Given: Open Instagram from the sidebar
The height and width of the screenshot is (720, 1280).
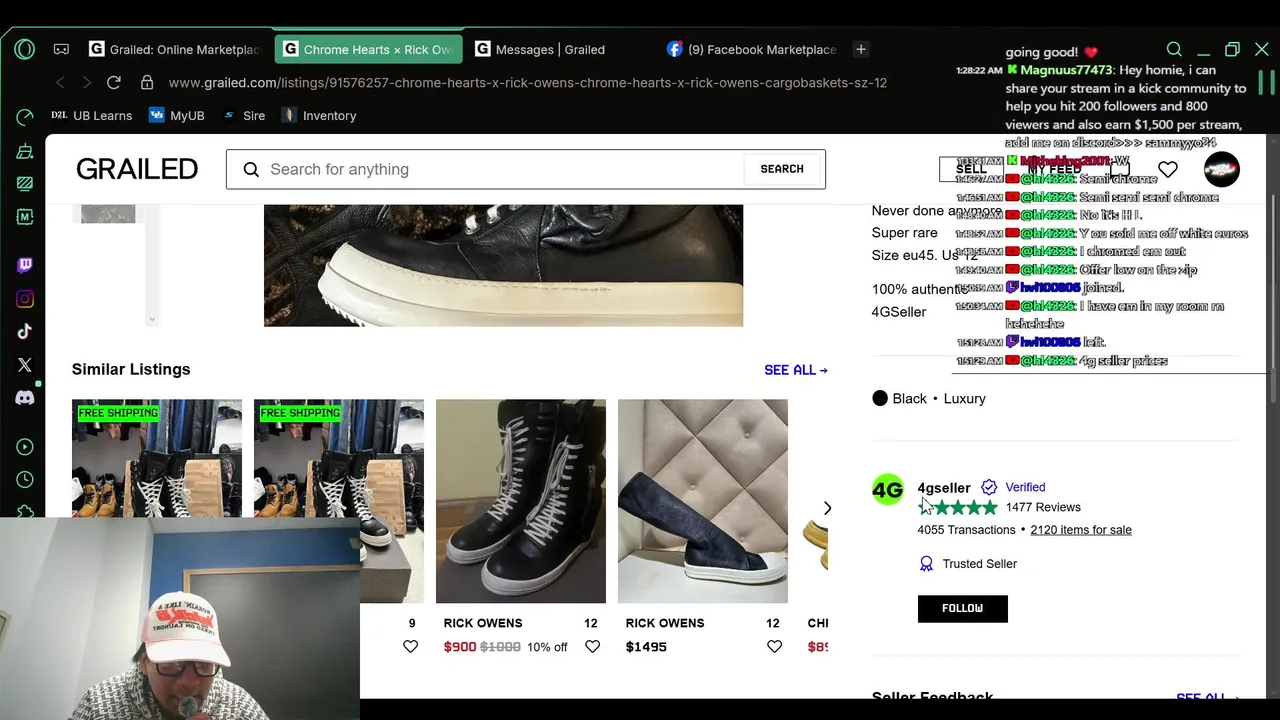Looking at the screenshot, I should [x=25, y=299].
